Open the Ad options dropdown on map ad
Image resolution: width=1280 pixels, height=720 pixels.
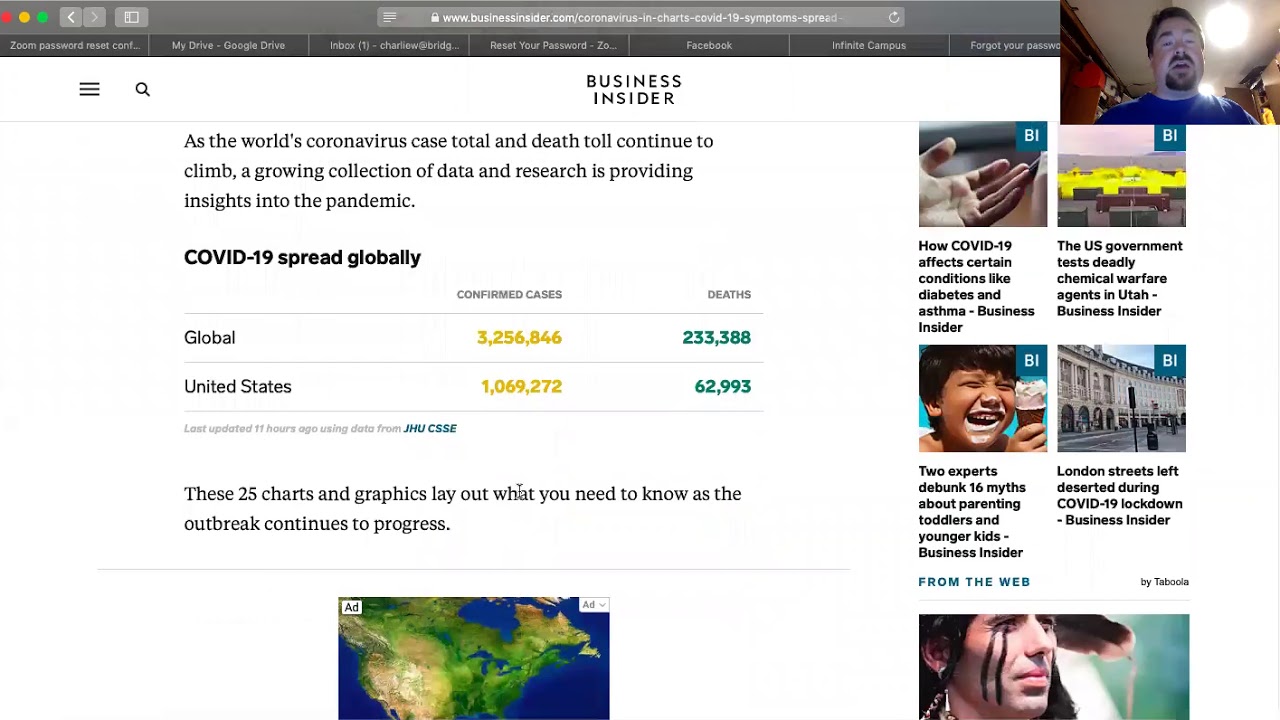coord(592,605)
